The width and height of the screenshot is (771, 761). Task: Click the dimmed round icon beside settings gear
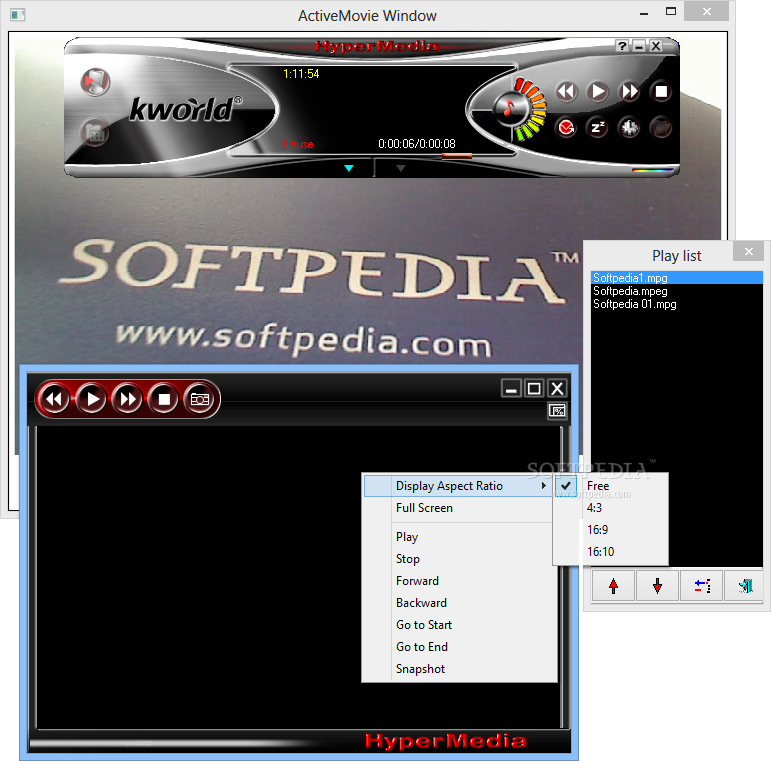tap(661, 128)
